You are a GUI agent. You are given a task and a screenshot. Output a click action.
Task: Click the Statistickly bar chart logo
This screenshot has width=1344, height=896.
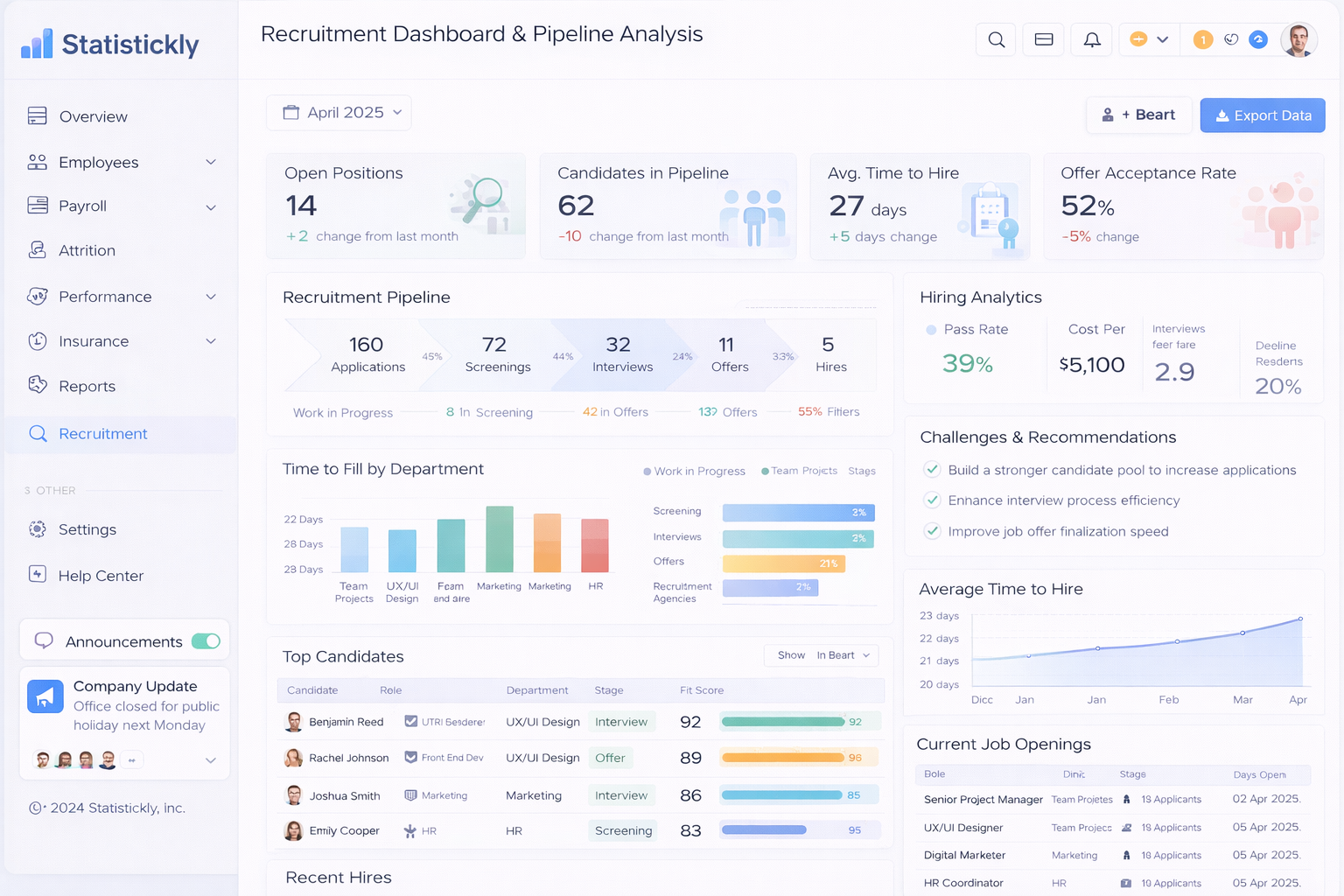pyautogui.click(x=37, y=44)
